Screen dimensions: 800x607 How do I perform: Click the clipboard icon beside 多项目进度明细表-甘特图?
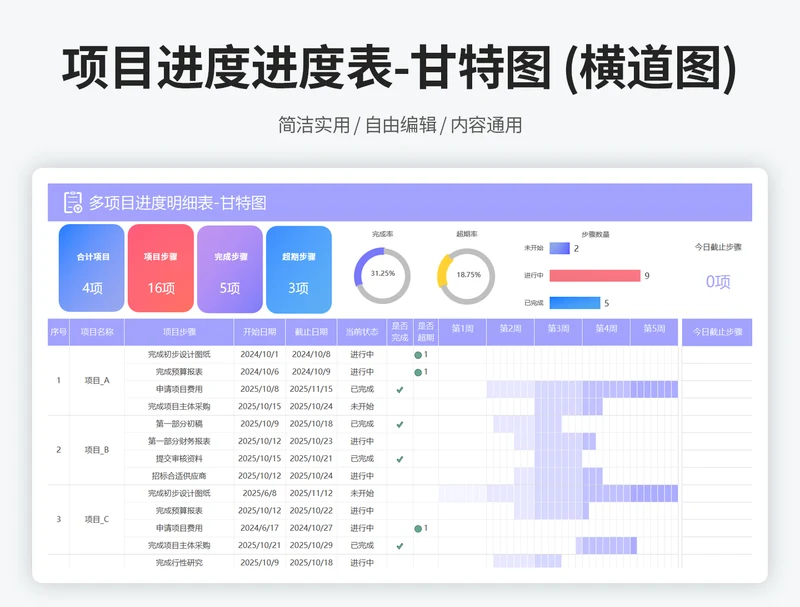pos(72,202)
